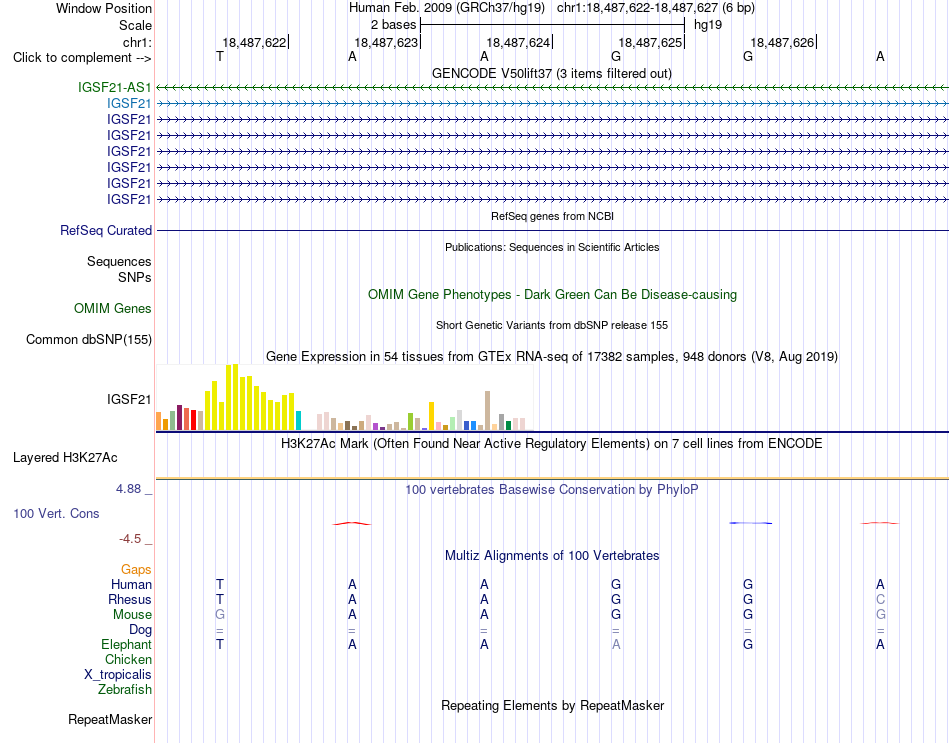950x743 pixels.
Task: Click the Chicken alignment row label
Action: [128, 659]
